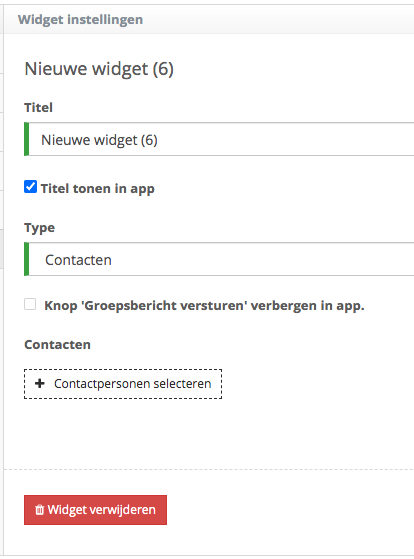This screenshot has width=414, height=559.
Task: Click the 'Type' field label
Action: coord(40,228)
